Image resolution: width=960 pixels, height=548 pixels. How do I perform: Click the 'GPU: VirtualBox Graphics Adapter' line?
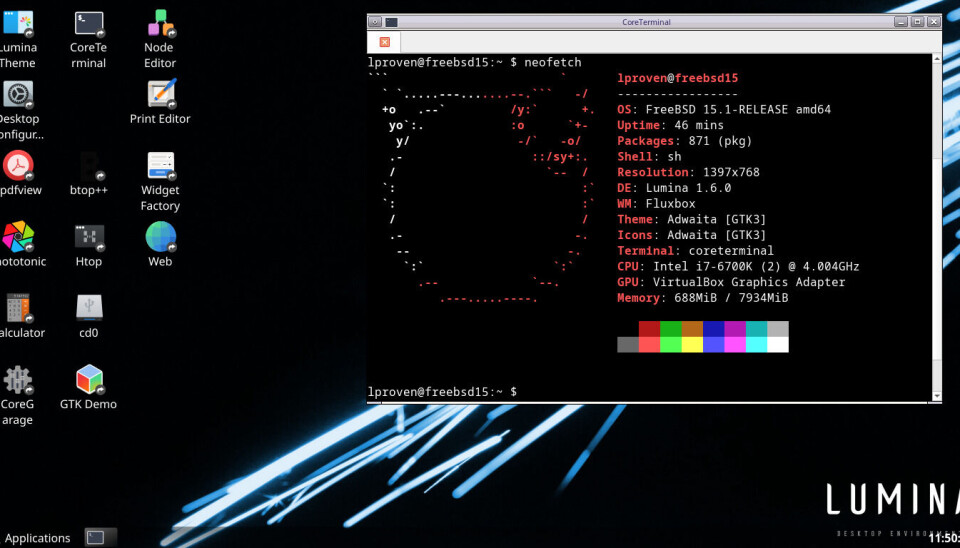click(x=731, y=282)
